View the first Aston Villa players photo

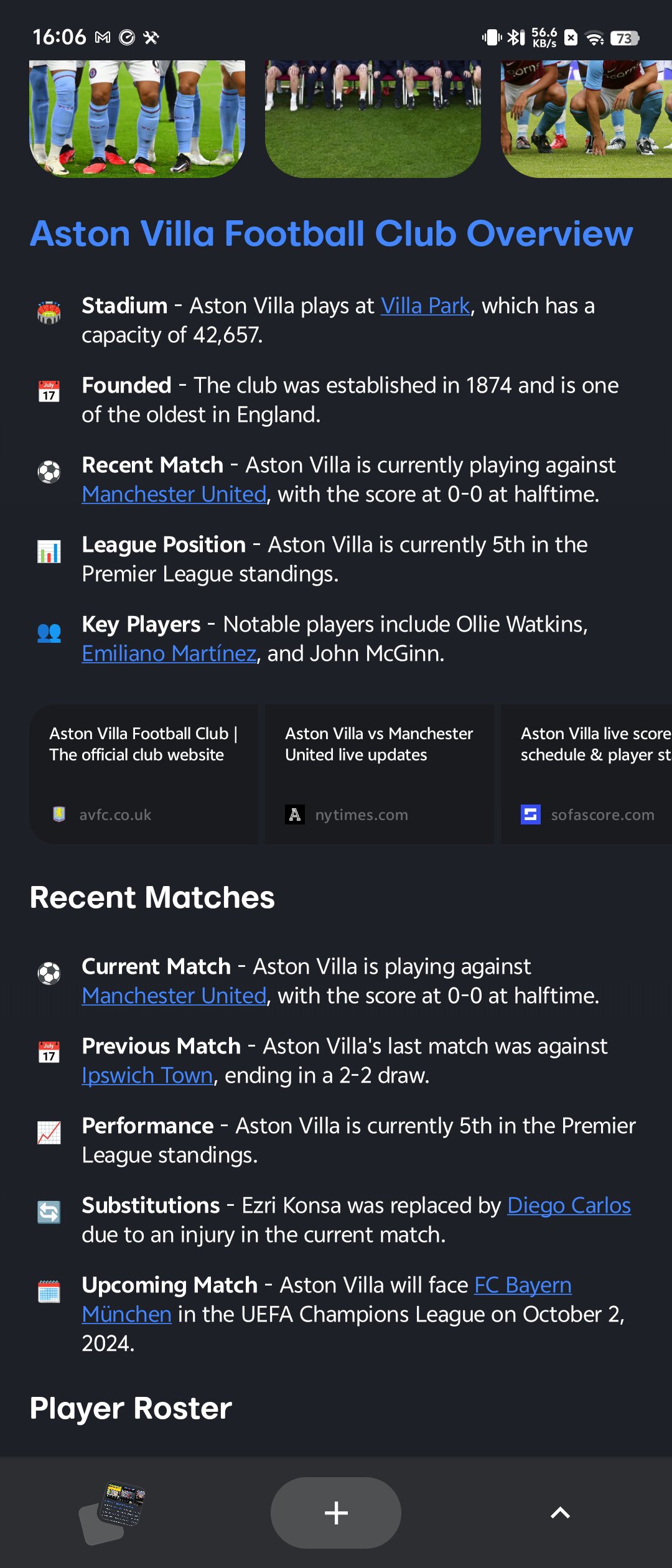tap(137, 118)
